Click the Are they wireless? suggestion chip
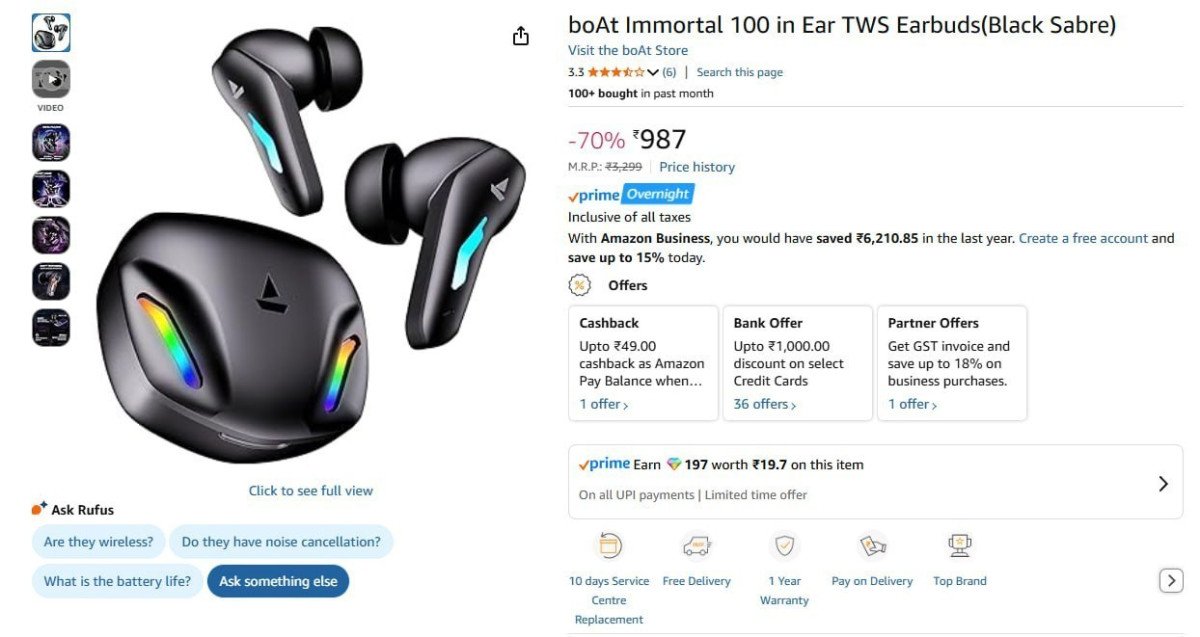This screenshot has height=637, width=1200. pos(97,541)
